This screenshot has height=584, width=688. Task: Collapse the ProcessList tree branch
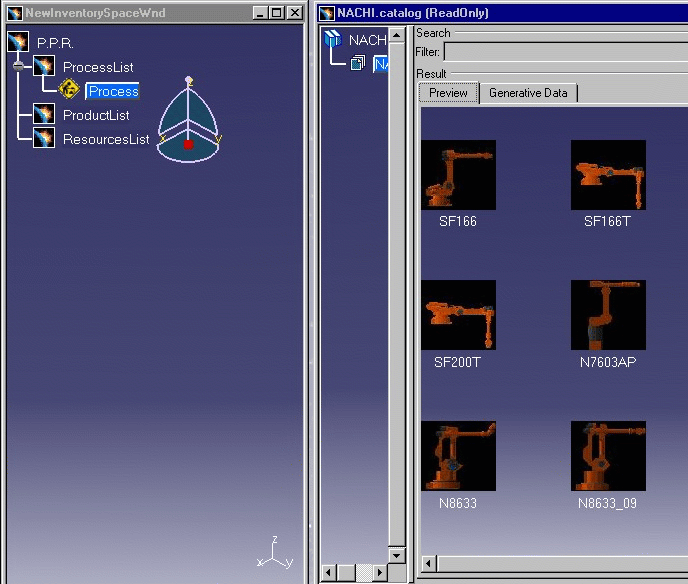coord(18,66)
